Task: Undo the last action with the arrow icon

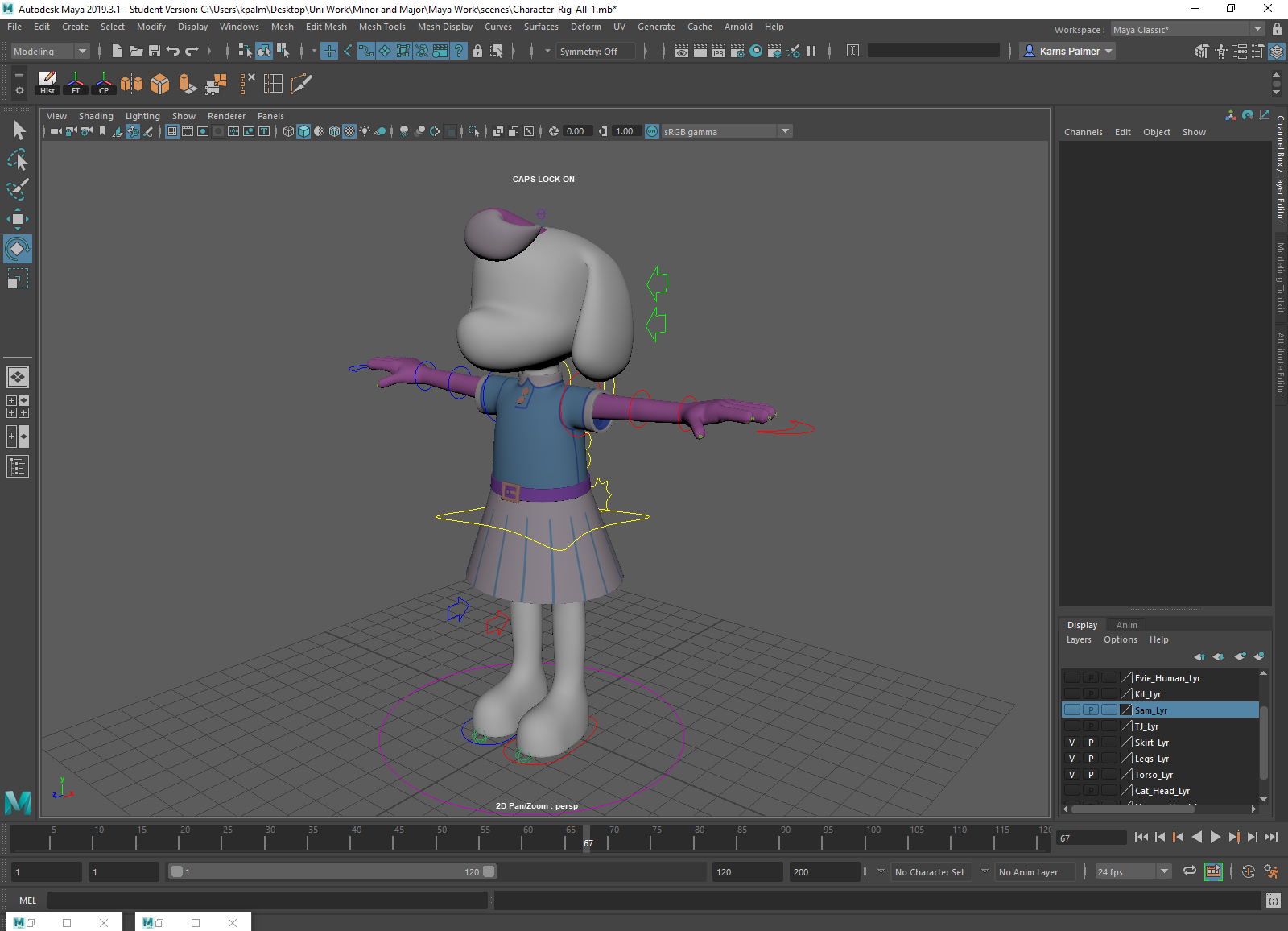Action: [173, 51]
